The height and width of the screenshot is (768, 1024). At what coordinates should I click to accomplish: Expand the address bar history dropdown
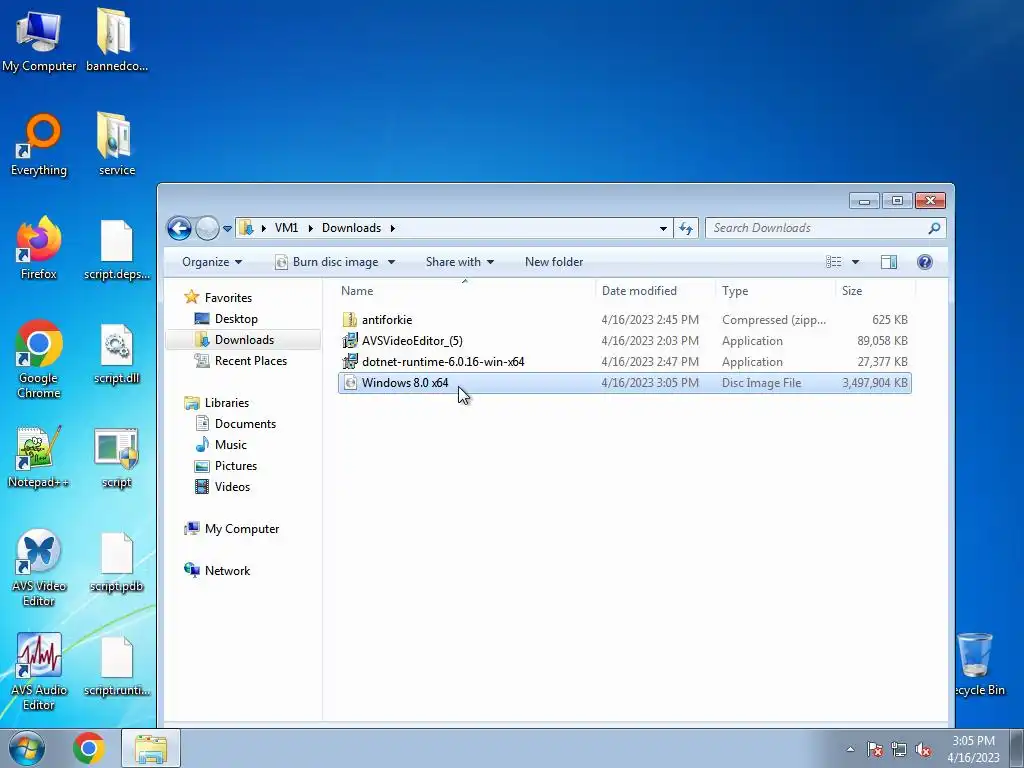(663, 228)
